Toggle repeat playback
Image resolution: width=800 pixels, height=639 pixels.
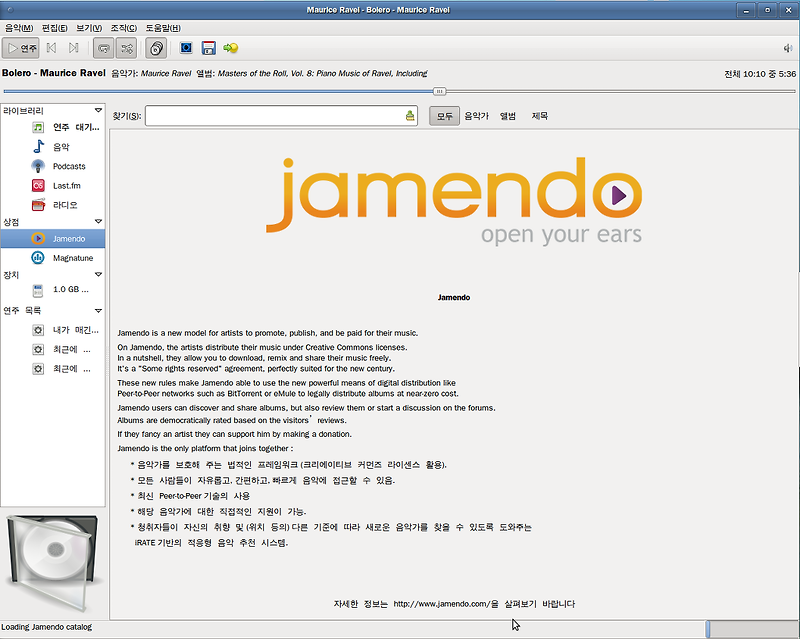point(104,48)
